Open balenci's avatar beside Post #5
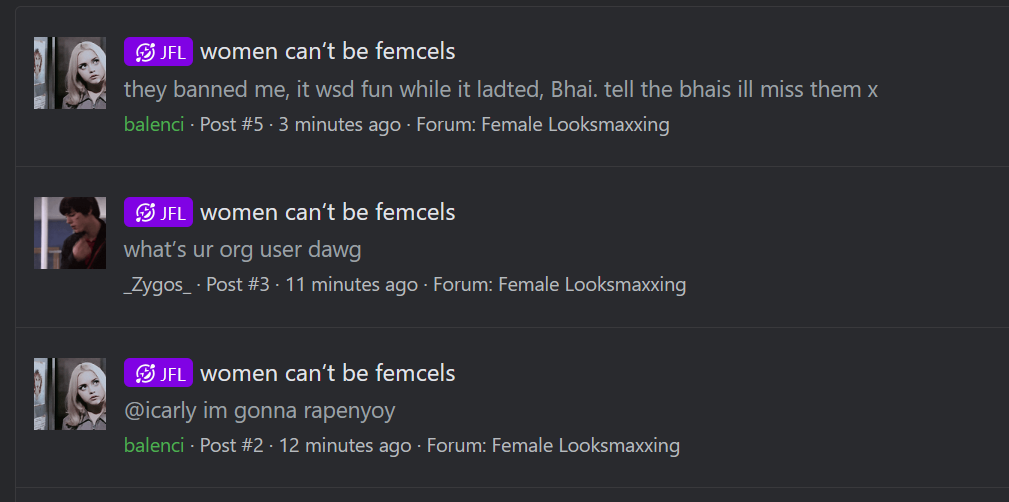 tap(70, 73)
